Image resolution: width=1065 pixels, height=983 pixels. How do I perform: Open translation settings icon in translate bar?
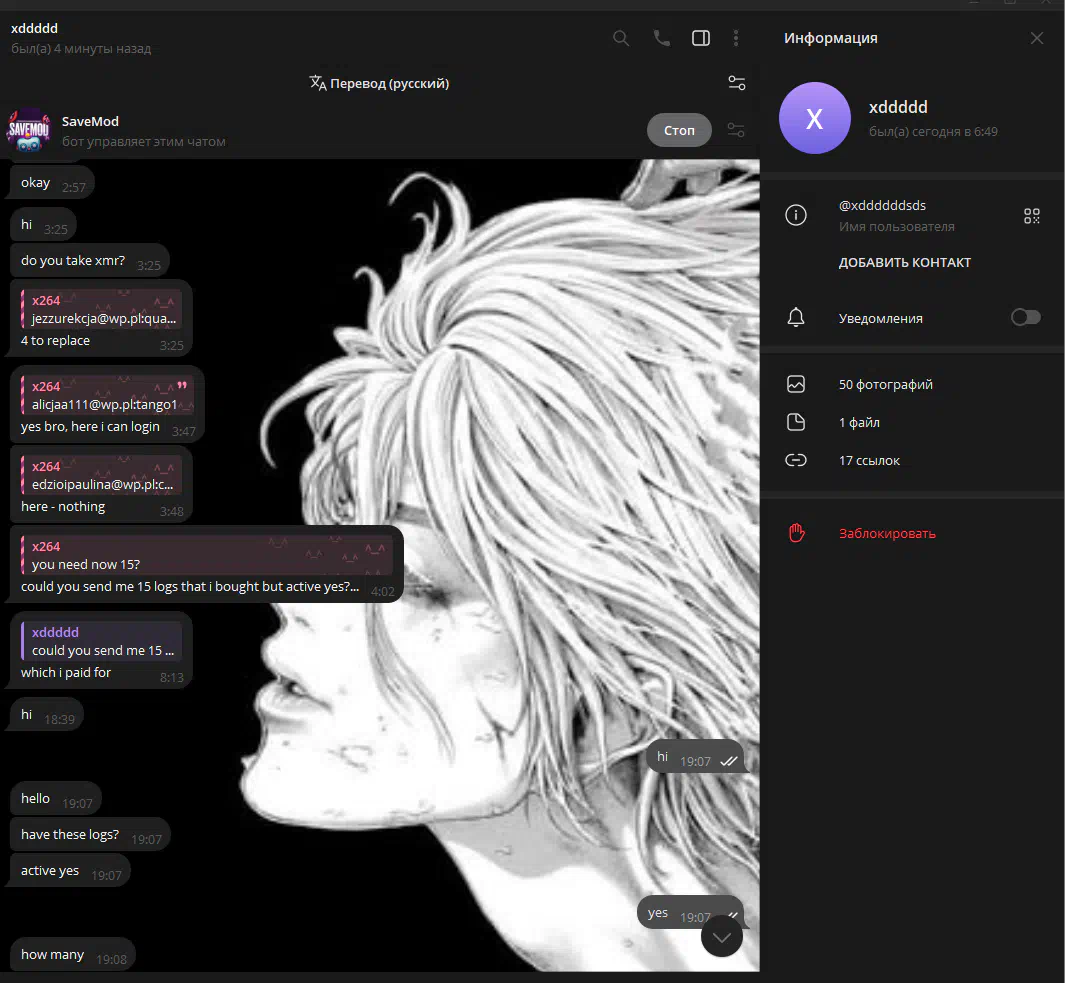(737, 83)
